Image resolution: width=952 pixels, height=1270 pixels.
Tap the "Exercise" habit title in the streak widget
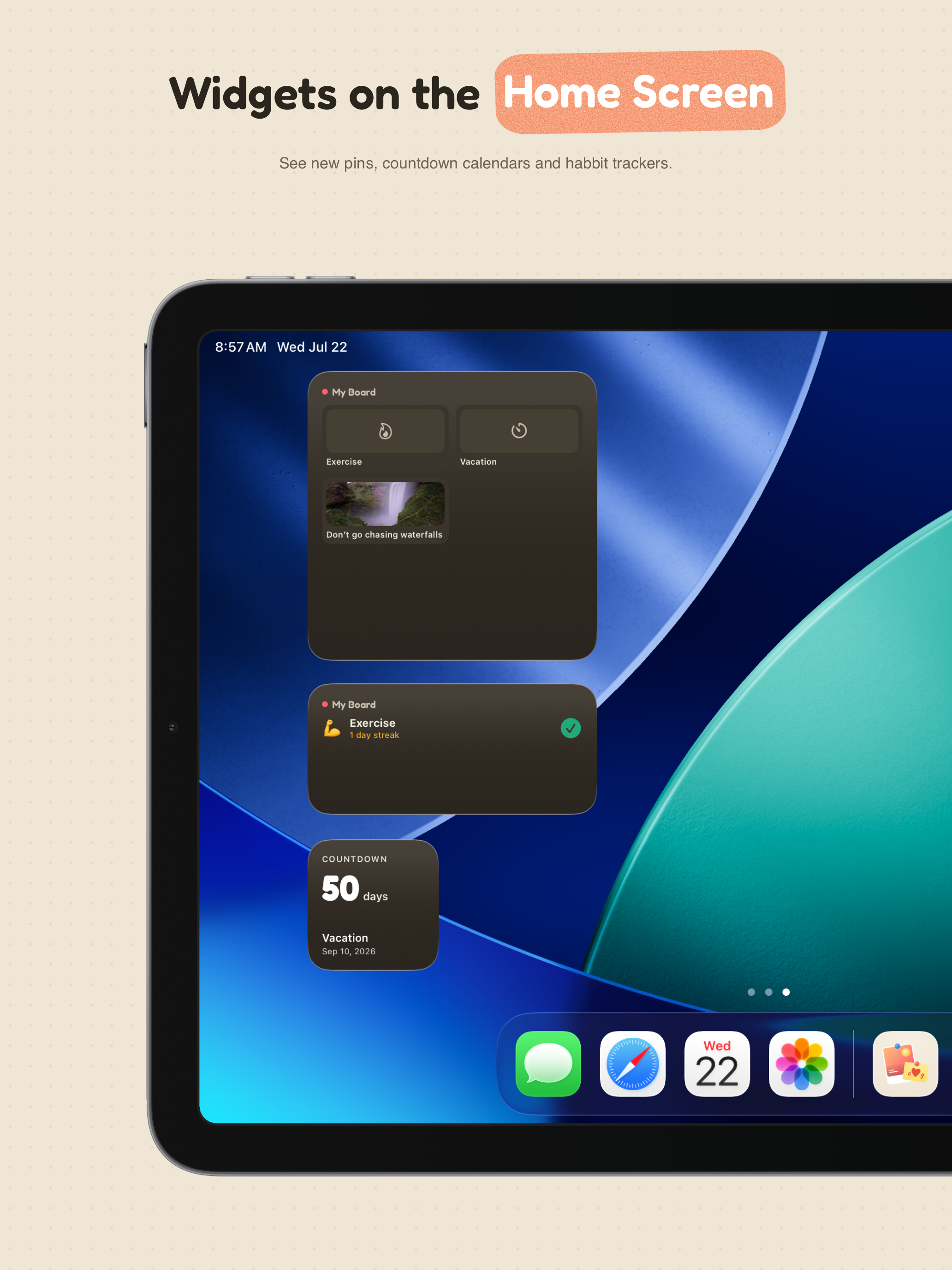[x=372, y=723]
